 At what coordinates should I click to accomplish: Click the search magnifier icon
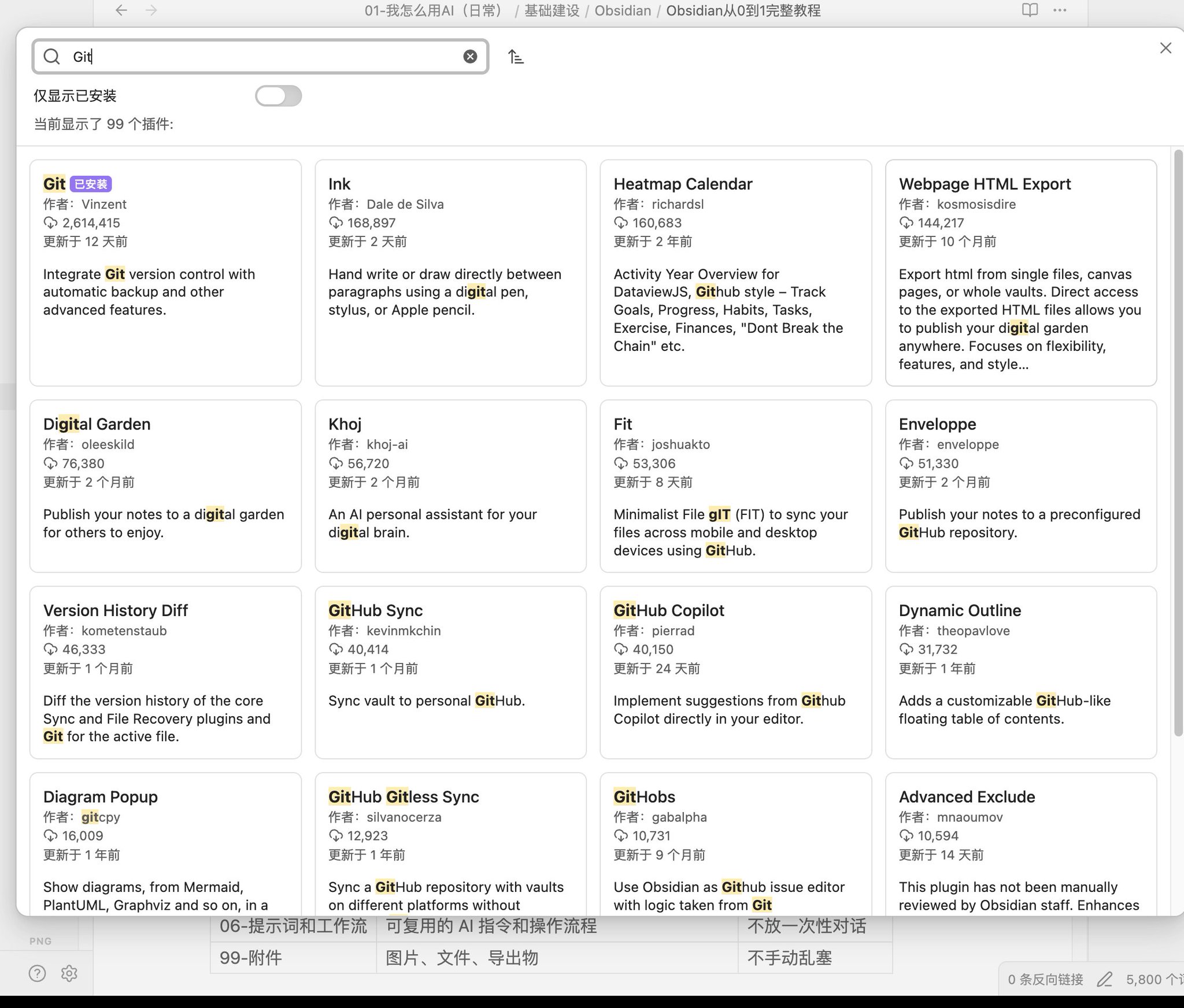(52, 57)
